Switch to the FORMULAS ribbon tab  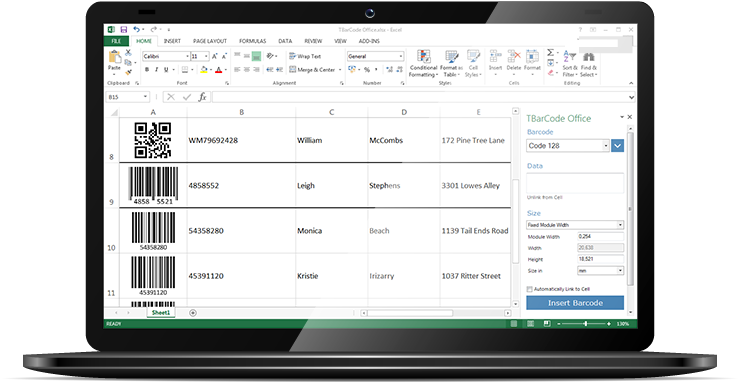(x=253, y=41)
